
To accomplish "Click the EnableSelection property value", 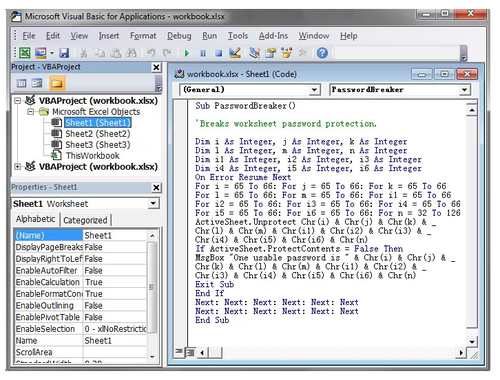I will 115,329.
